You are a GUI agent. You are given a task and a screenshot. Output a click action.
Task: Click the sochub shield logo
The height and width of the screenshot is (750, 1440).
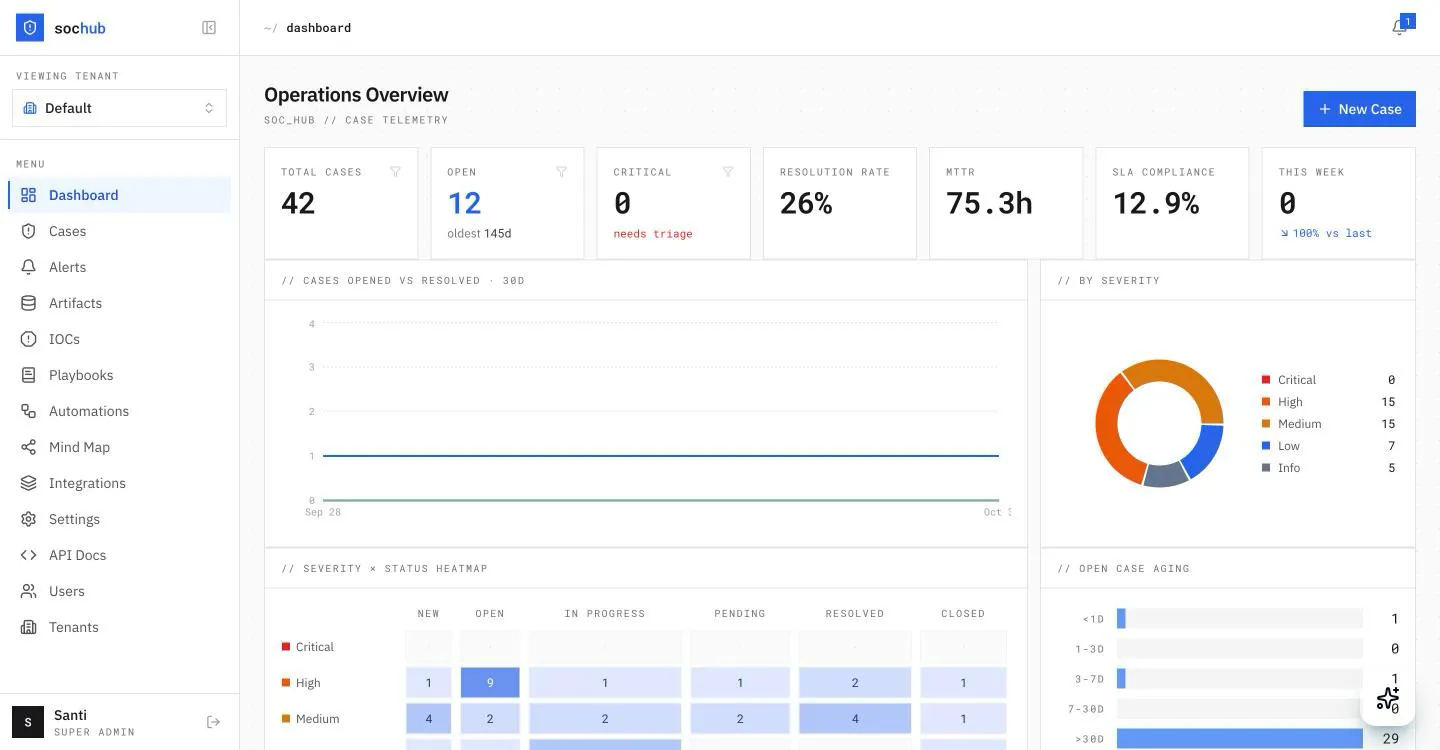[x=30, y=28]
